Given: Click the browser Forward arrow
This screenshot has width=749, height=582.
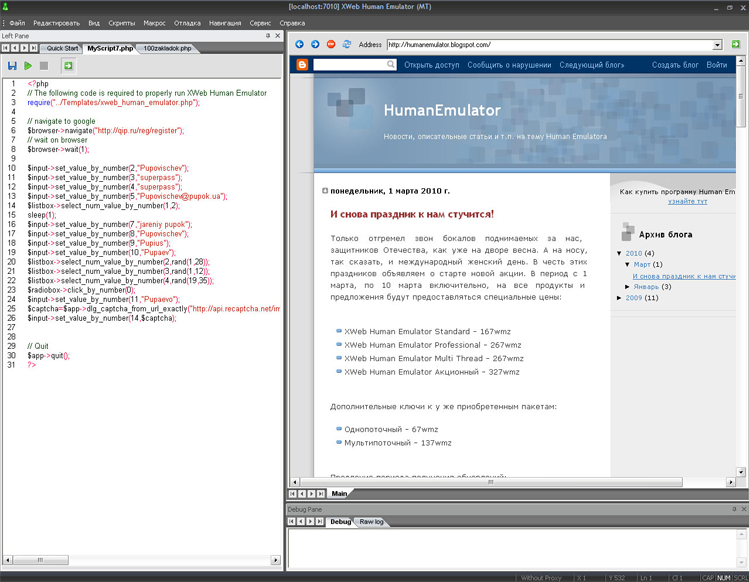Looking at the screenshot, I should coord(315,45).
